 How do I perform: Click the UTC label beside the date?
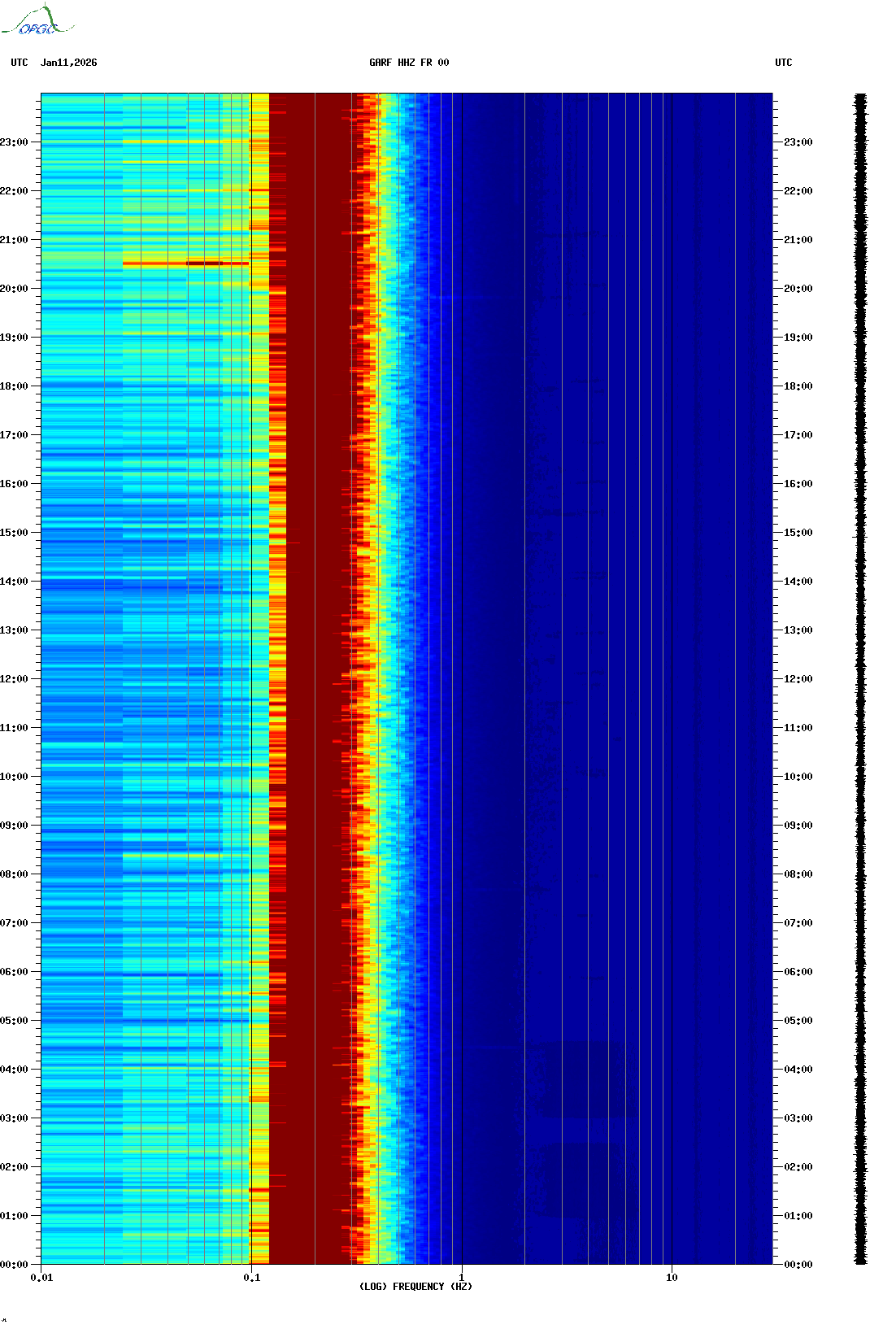tap(20, 63)
